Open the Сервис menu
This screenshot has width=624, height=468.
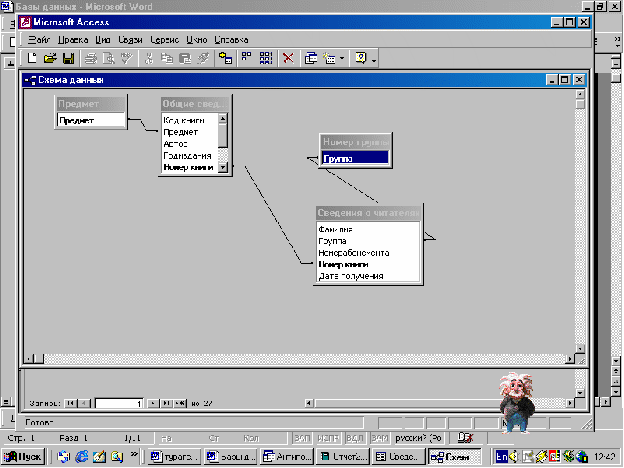[x=165, y=40]
